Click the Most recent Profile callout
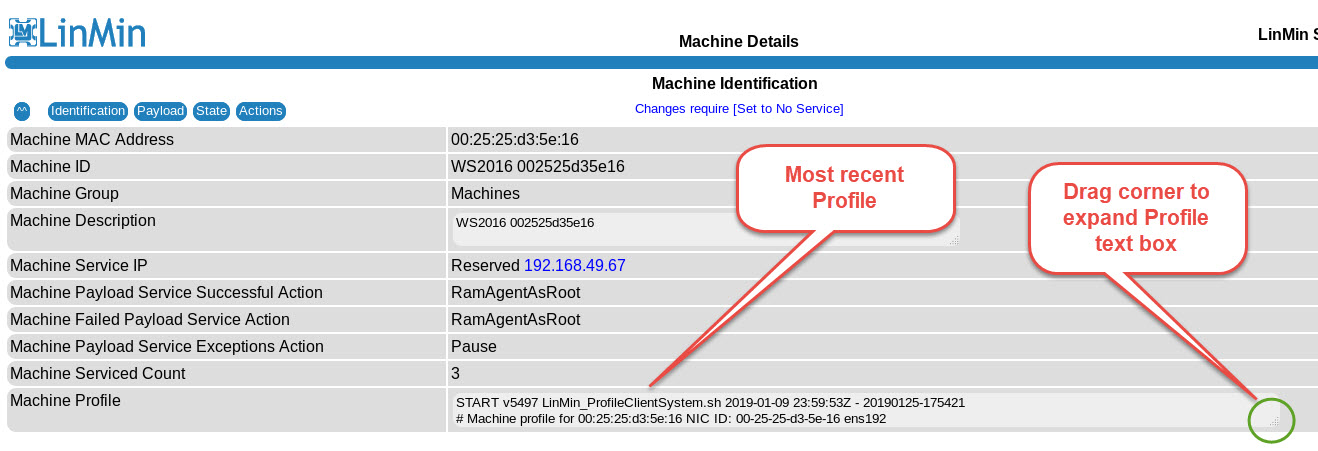Image resolution: width=1318 pixels, height=451 pixels. (x=843, y=188)
